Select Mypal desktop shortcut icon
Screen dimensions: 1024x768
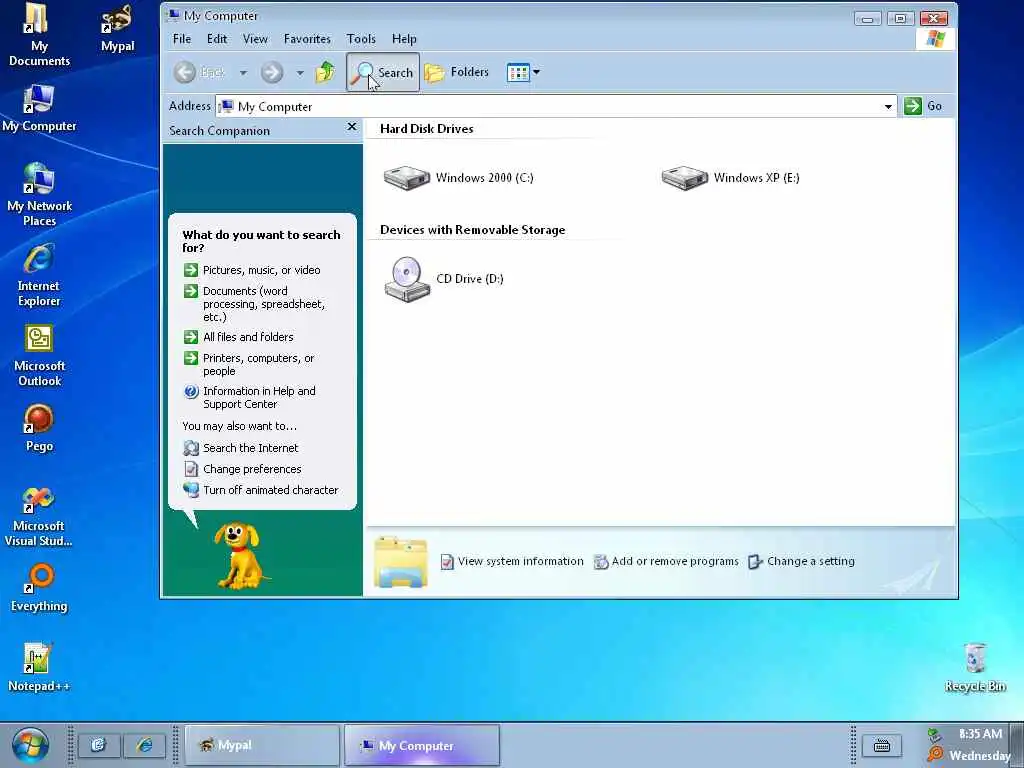117,29
